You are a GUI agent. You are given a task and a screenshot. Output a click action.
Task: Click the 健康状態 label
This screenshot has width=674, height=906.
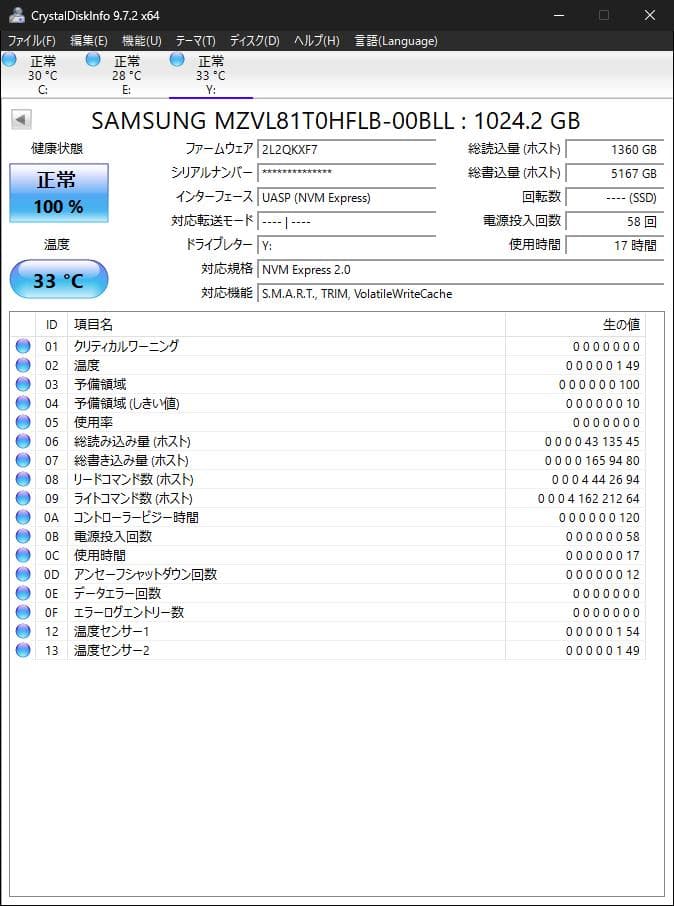coord(57,148)
